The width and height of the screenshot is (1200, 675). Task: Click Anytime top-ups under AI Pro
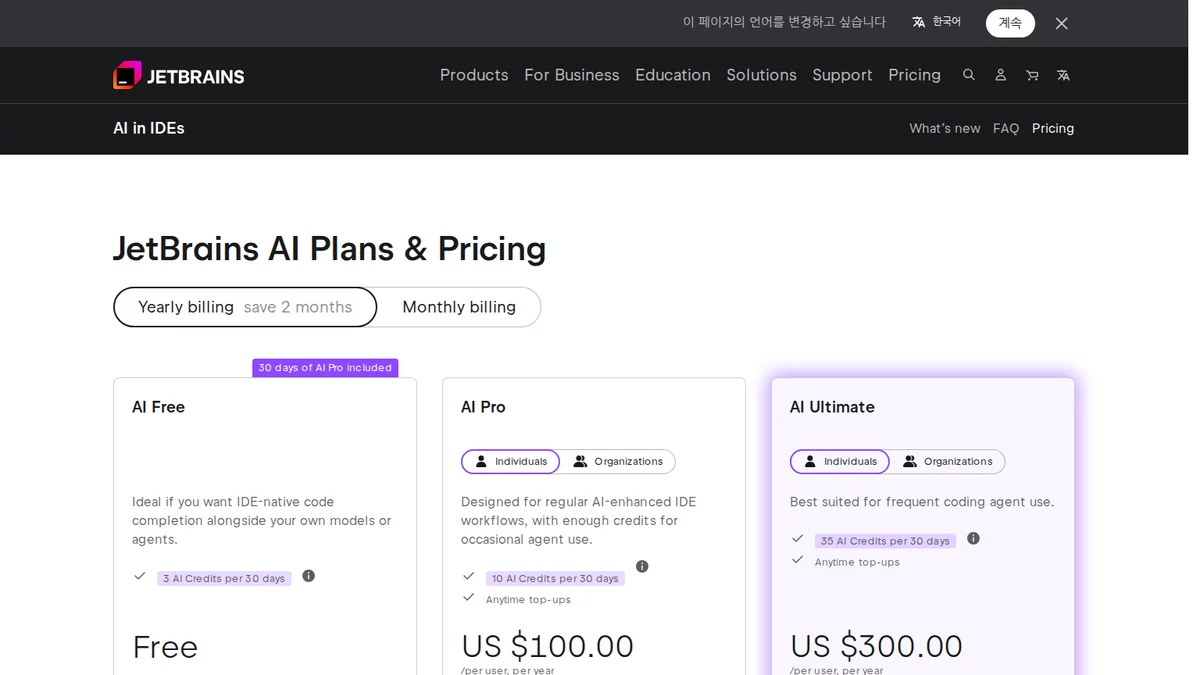coord(528,600)
